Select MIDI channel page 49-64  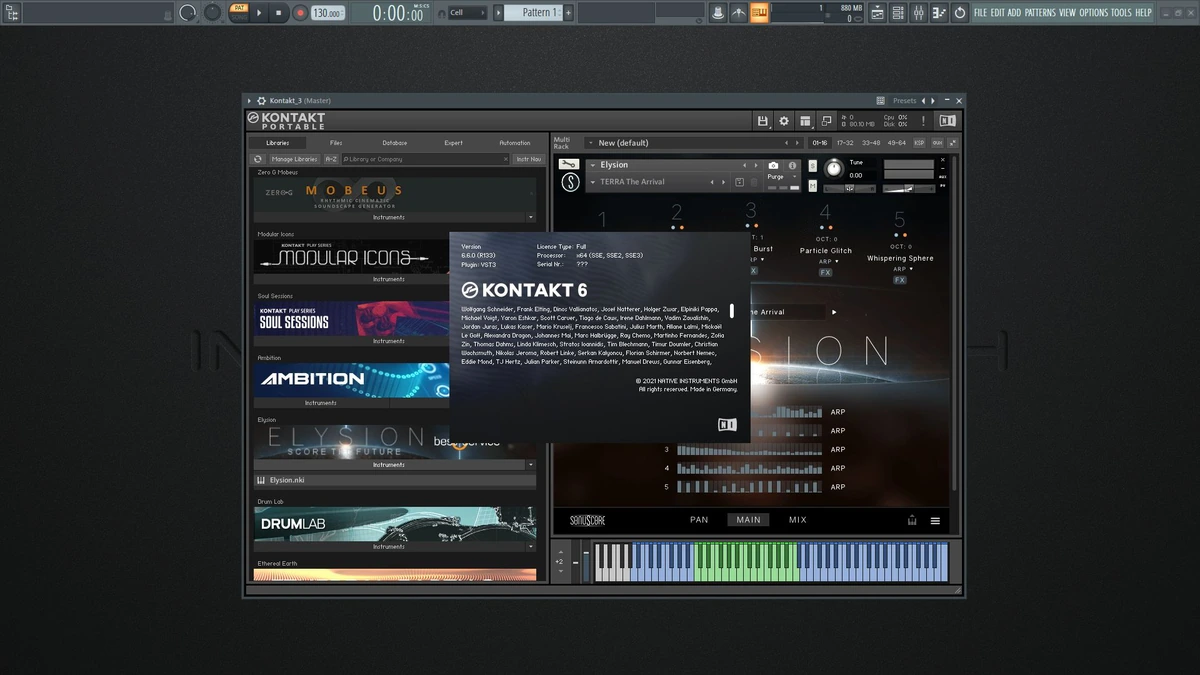point(896,143)
